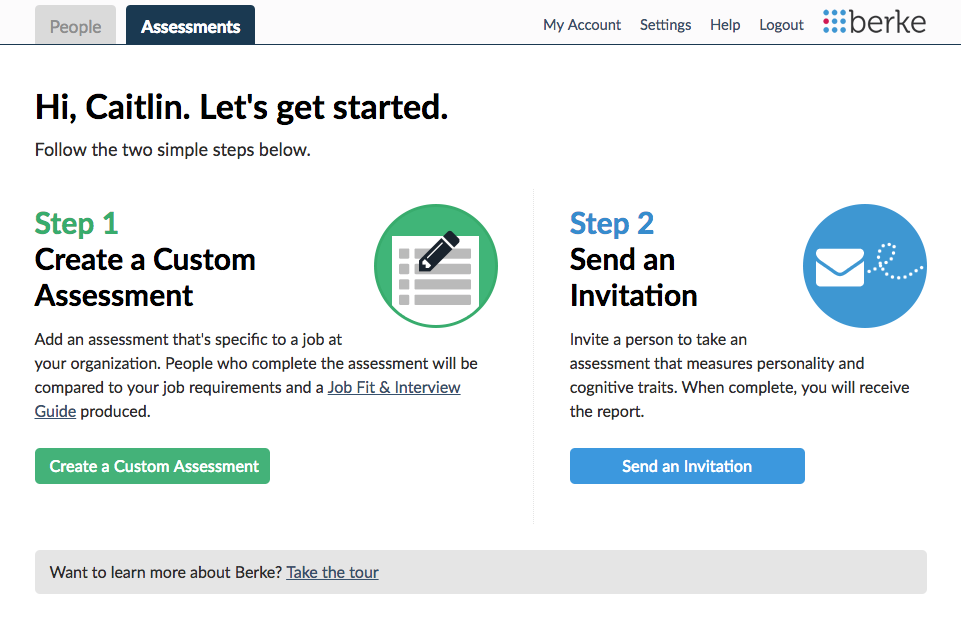The width and height of the screenshot is (961, 629).
Task: Click the Berke logo
Action: point(874,22)
